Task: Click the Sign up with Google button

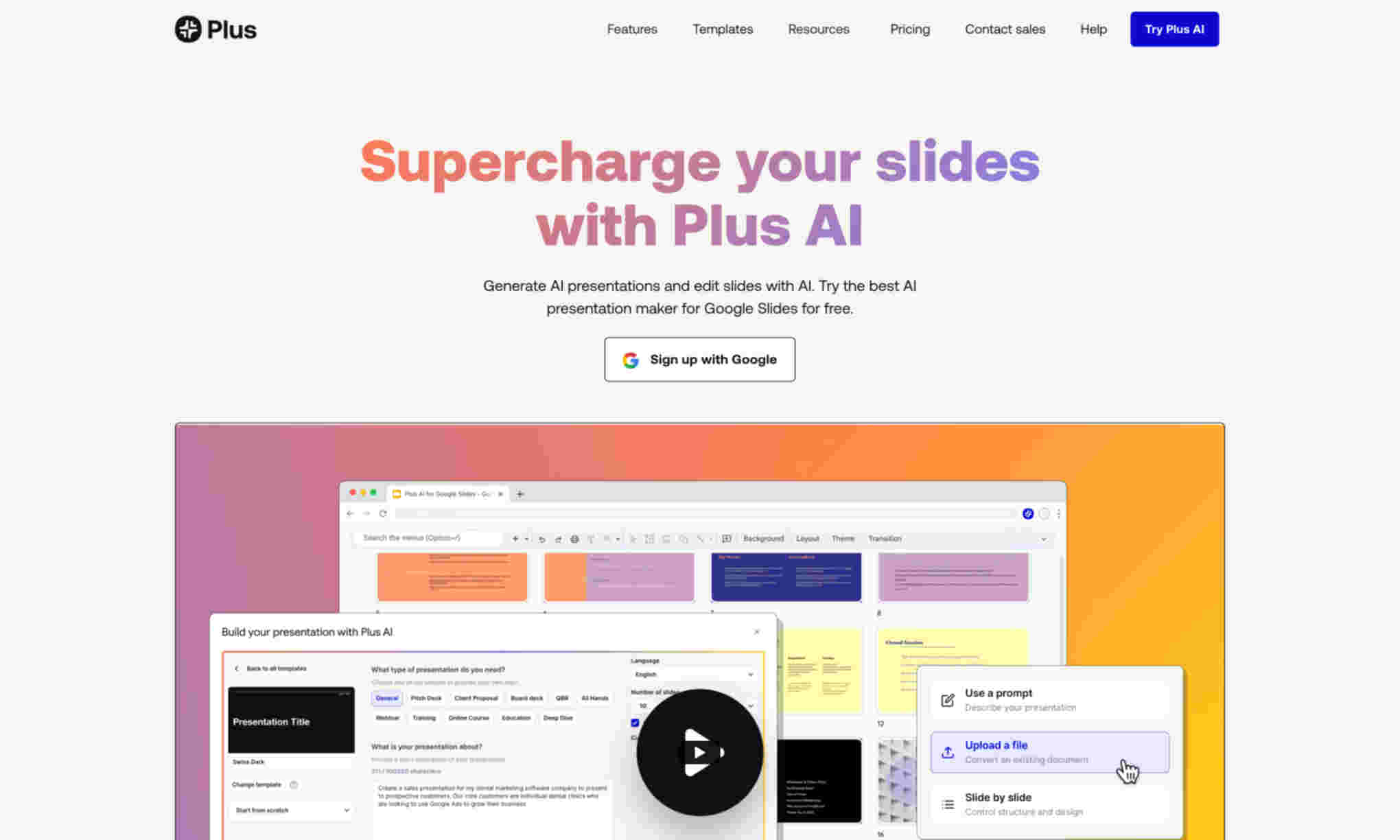Action: tap(700, 359)
